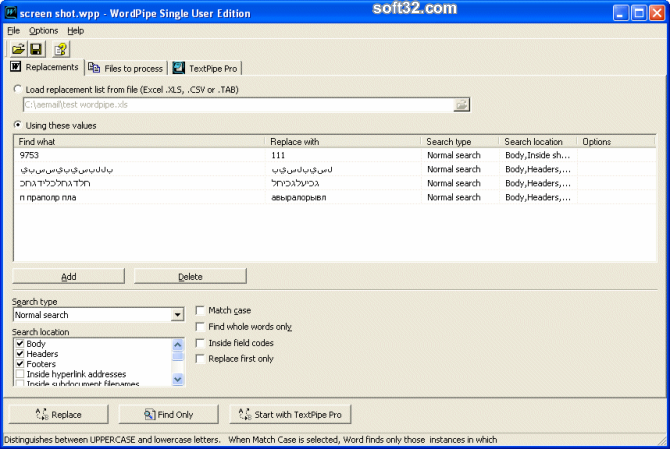Save the file with the floppy disk icon
The height and width of the screenshot is (449, 670).
point(37,49)
